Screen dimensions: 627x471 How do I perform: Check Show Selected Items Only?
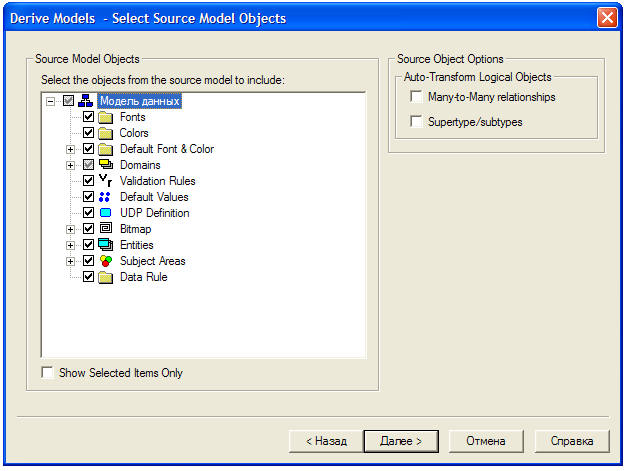point(47,373)
